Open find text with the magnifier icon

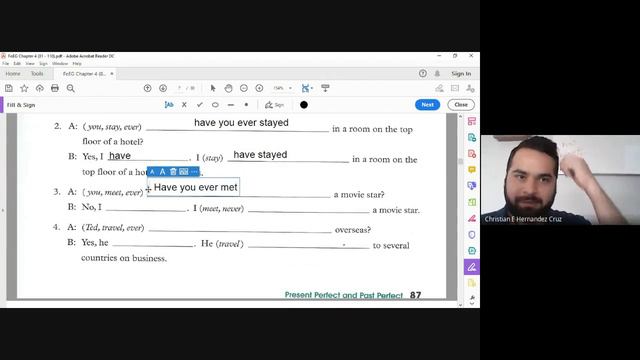click(x=71, y=88)
